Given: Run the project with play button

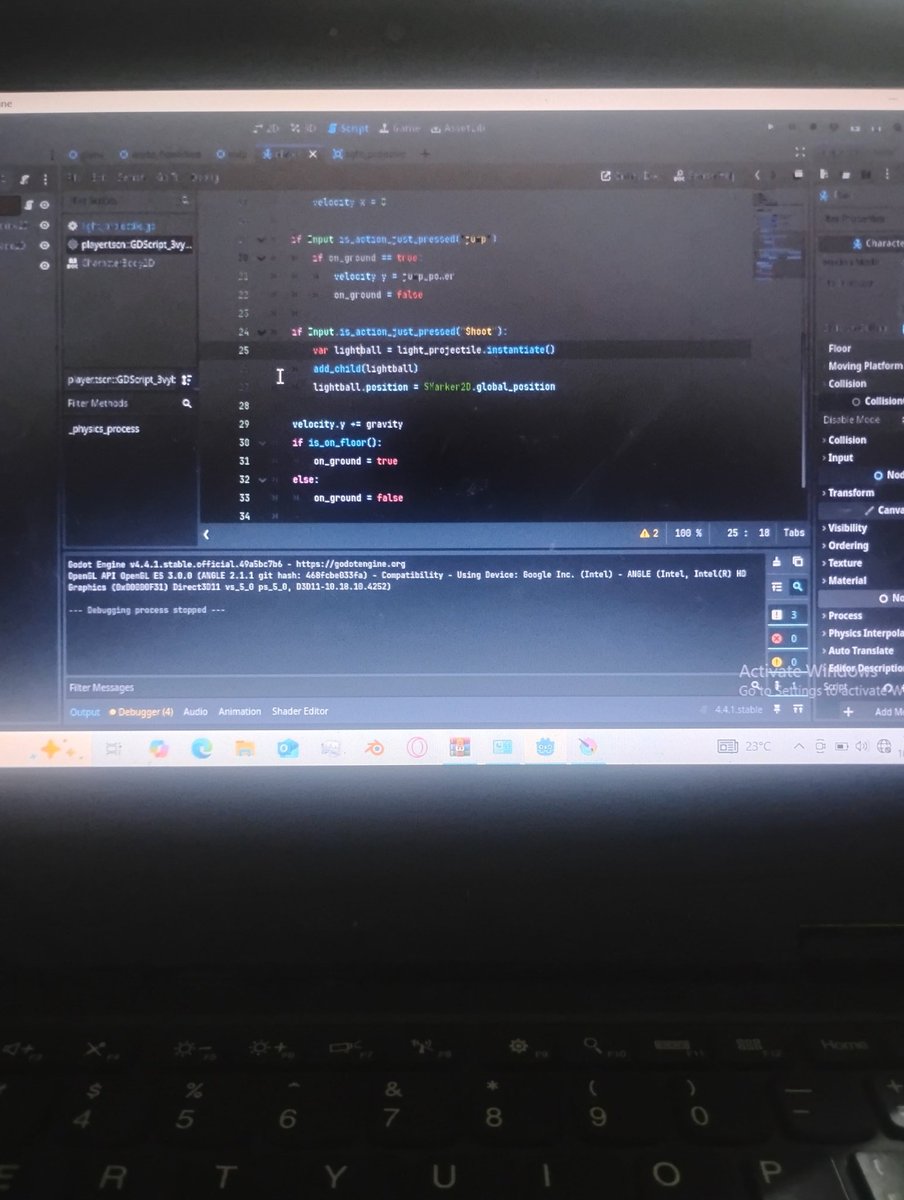Looking at the screenshot, I should [770, 127].
